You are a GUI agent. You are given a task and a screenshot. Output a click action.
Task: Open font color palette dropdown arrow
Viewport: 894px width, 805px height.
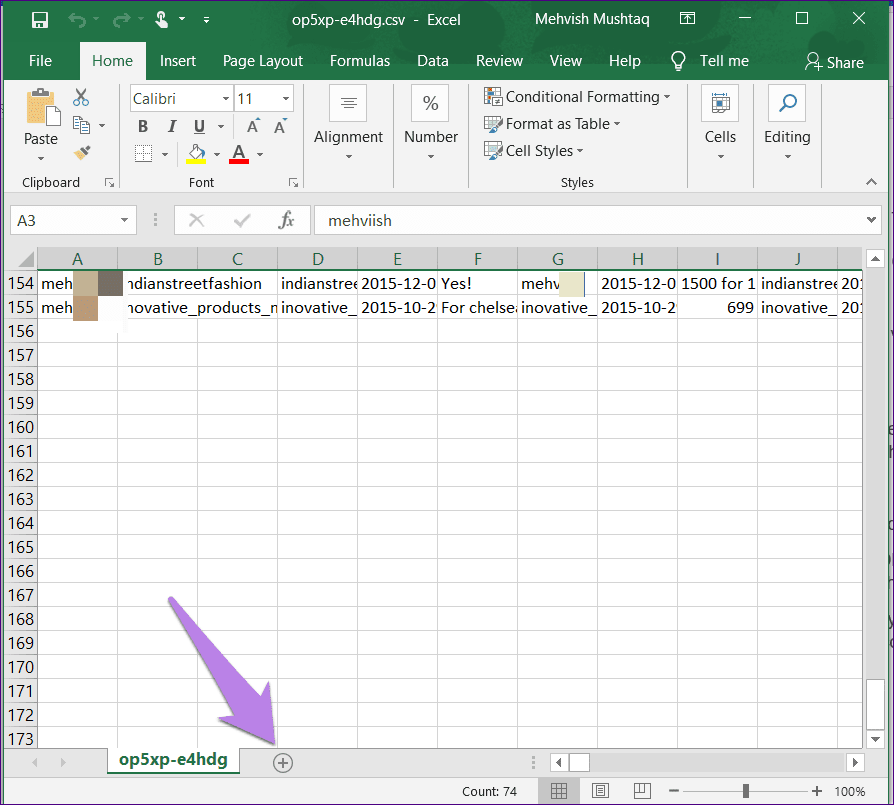(260, 154)
